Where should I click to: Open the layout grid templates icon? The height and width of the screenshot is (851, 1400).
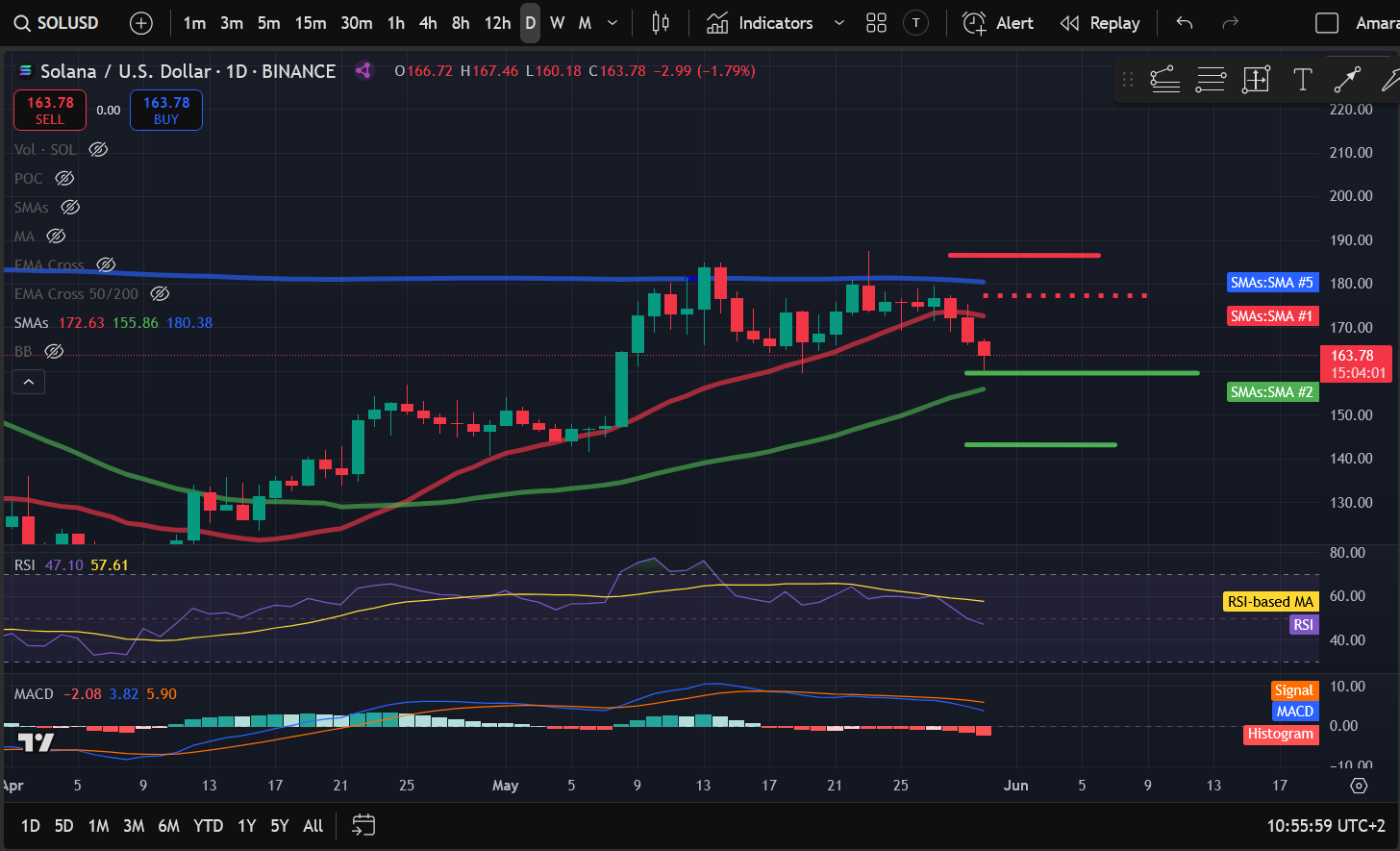(x=876, y=23)
